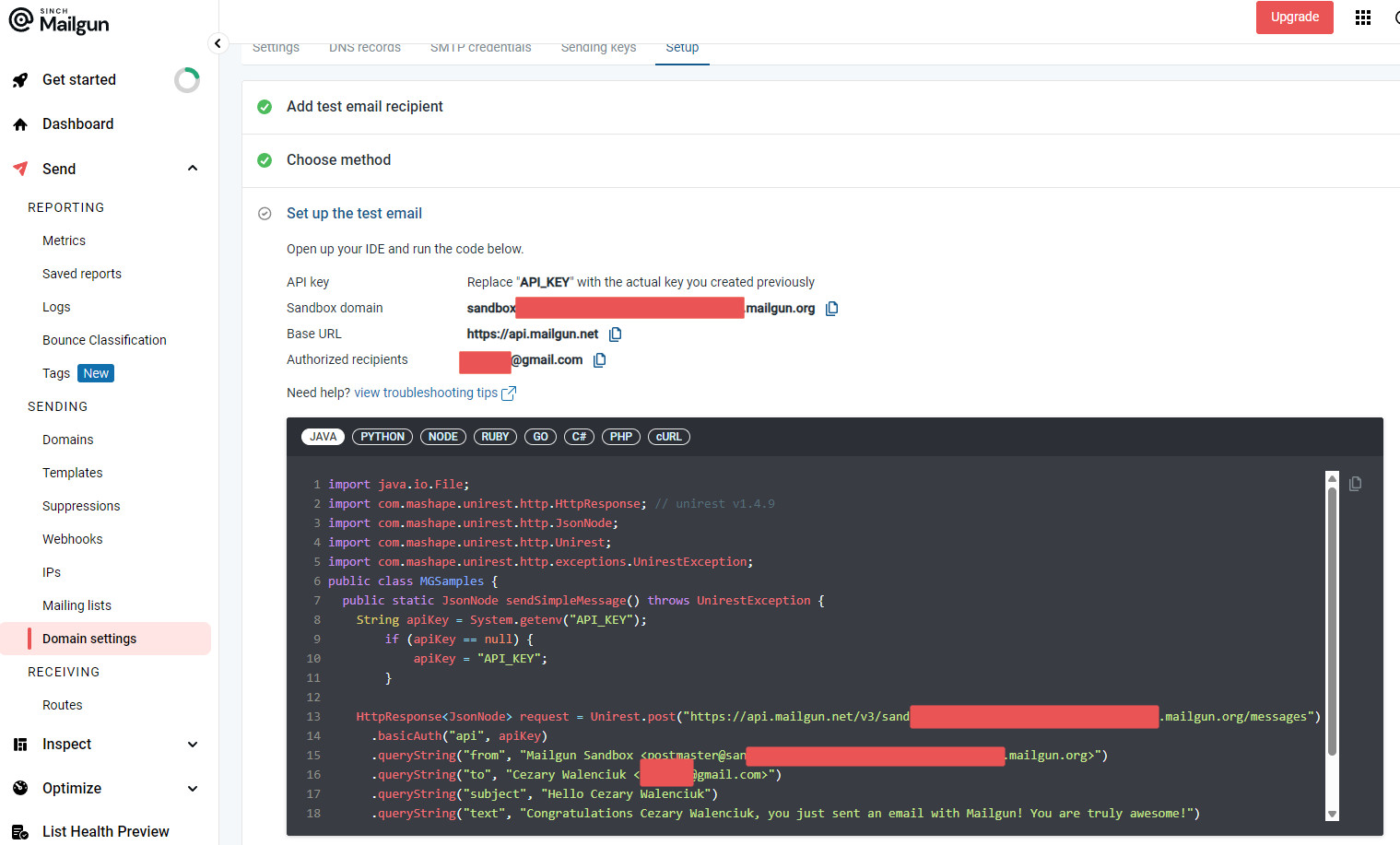Click the https://api.mailgun.net Base URL text
Image resolution: width=1400 pixels, height=845 pixels.
click(533, 334)
